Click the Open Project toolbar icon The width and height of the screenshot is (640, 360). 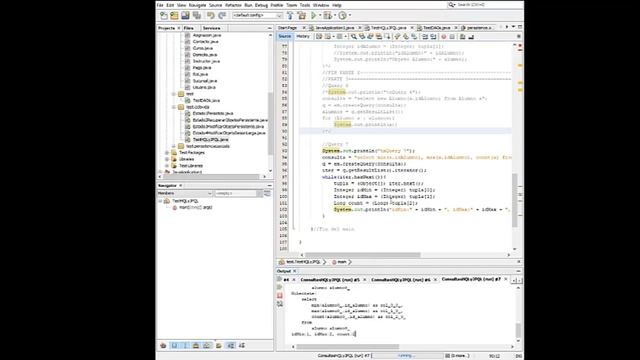(x=185, y=16)
